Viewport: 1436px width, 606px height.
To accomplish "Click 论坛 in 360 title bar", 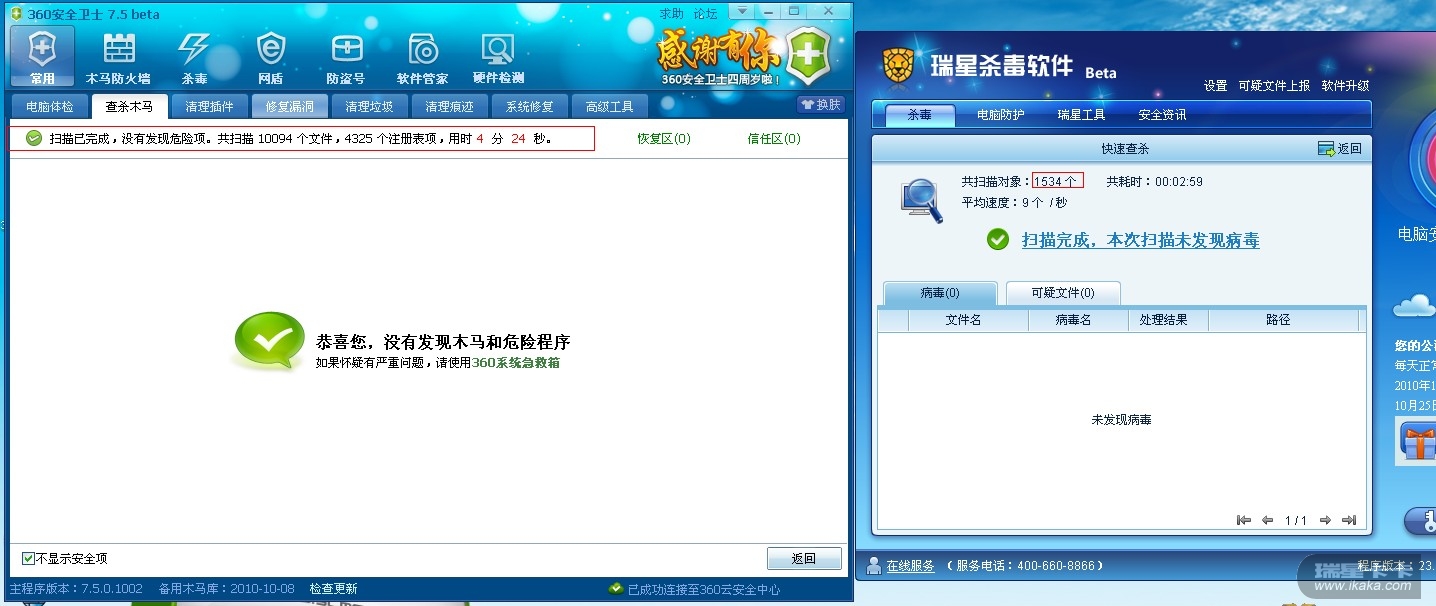I will [705, 14].
